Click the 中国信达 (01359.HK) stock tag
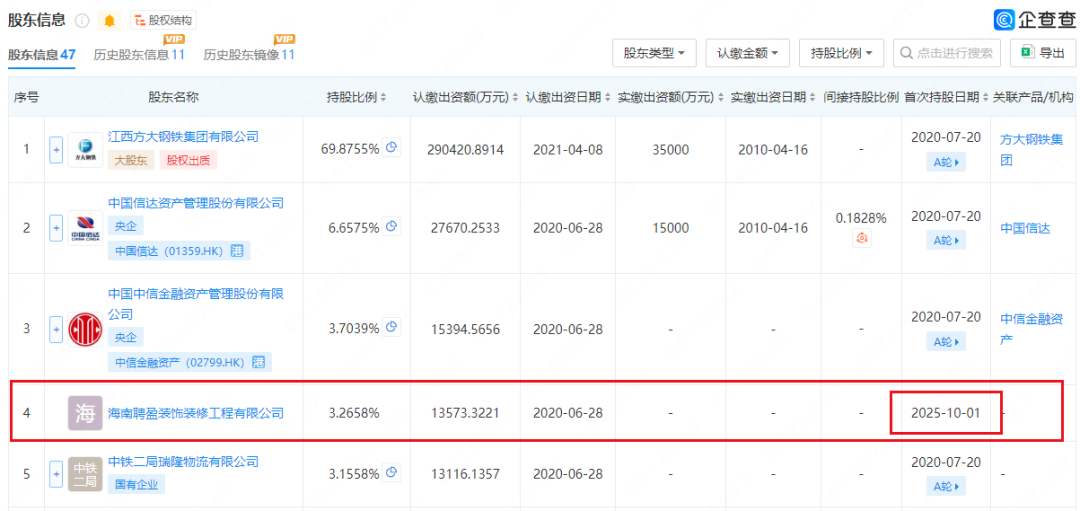This screenshot has width=1080, height=511. click(178, 251)
